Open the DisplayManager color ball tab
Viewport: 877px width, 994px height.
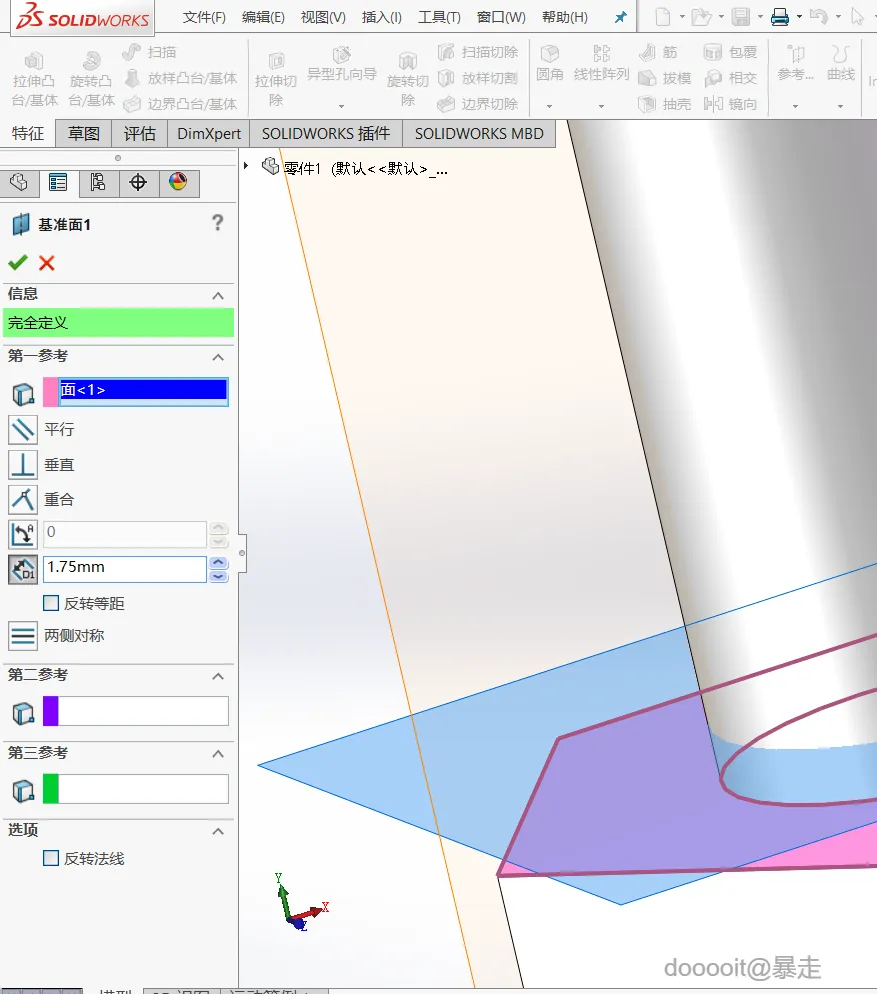(x=178, y=183)
